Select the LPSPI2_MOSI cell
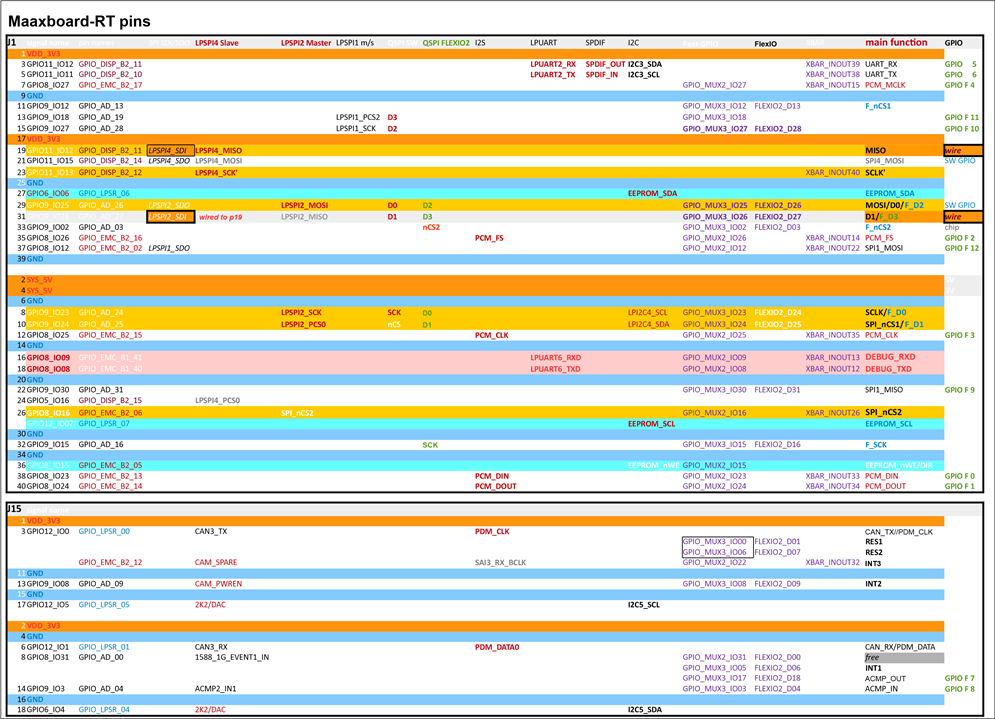 coord(305,206)
